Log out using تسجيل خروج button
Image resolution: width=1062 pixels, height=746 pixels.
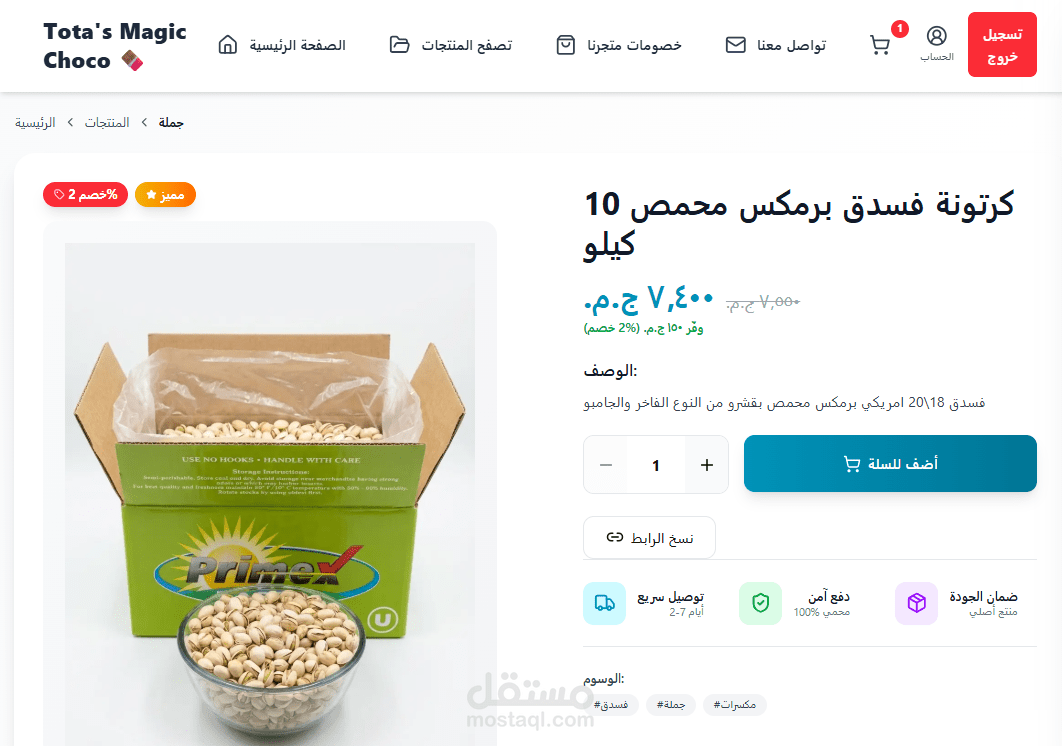pyautogui.click(x=1002, y=45)
